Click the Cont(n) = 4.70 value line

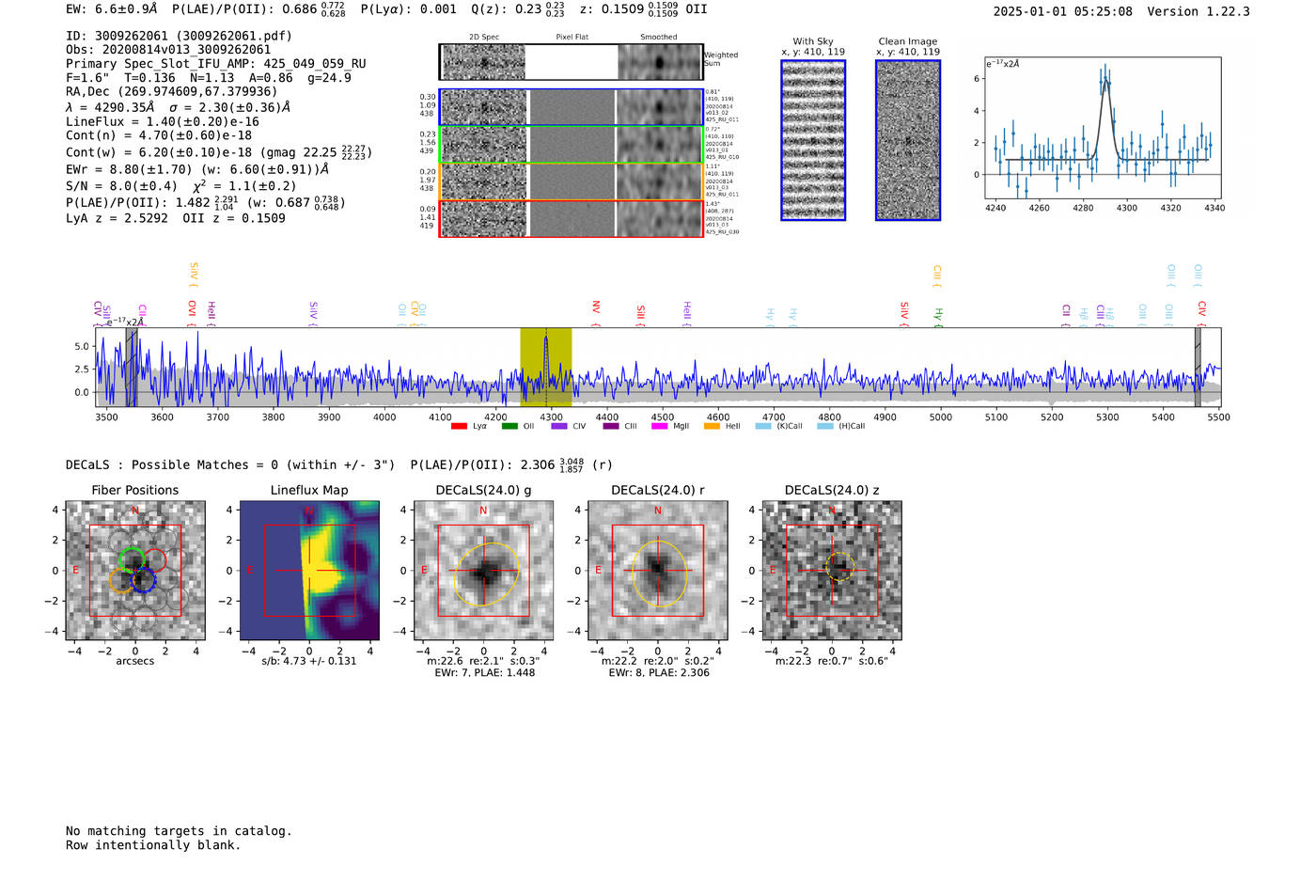(159, 135)
